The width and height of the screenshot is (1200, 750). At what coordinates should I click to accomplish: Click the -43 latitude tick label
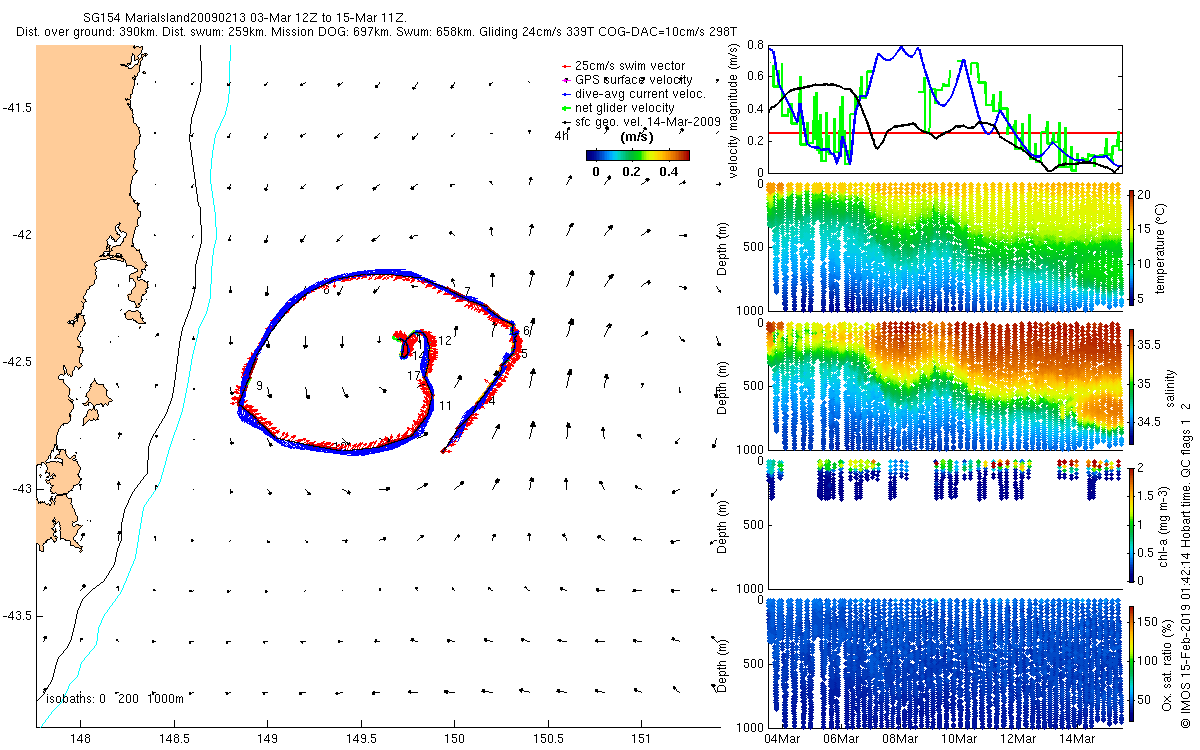[22, 488]
